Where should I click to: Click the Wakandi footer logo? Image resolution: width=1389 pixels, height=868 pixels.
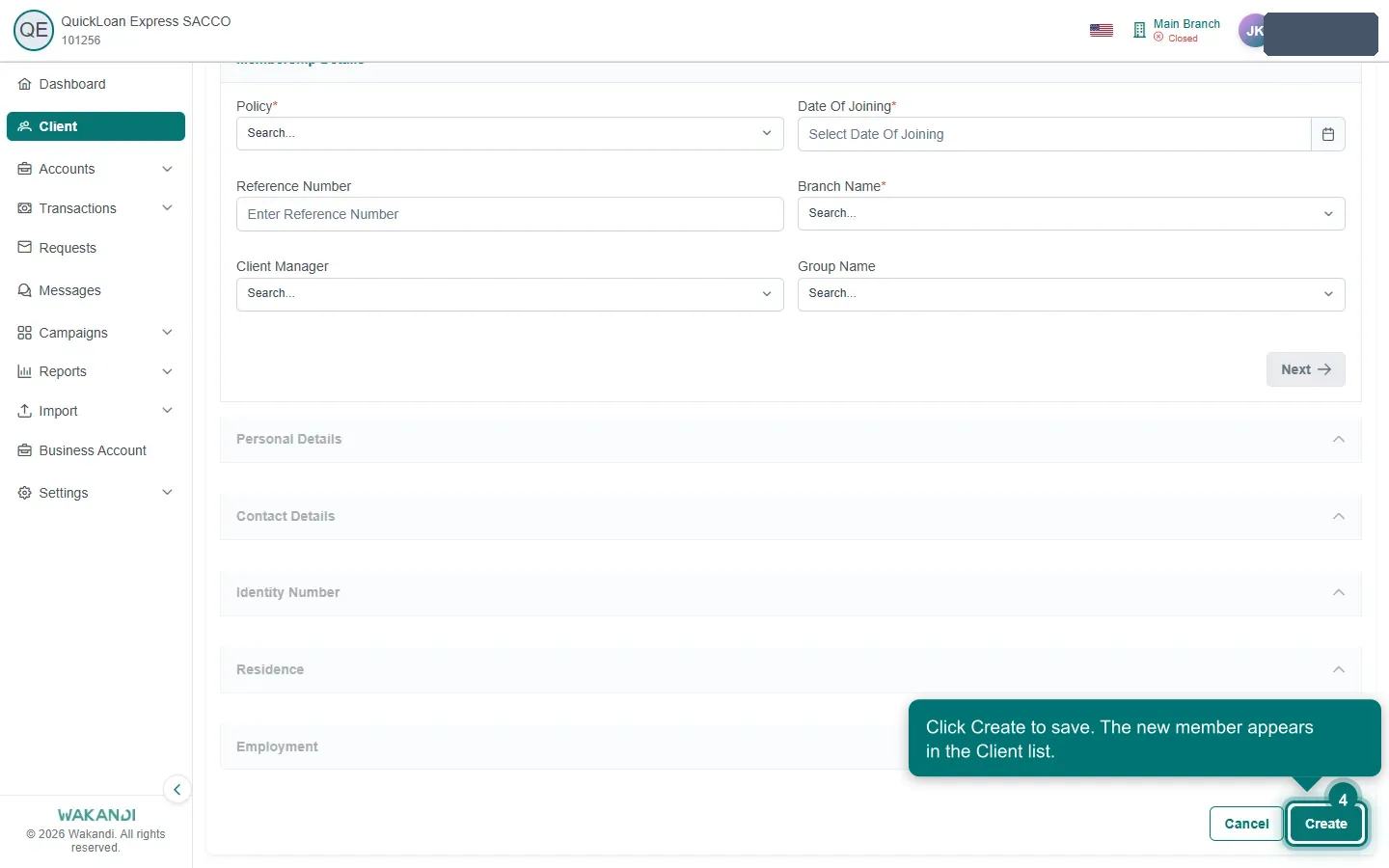pos(96,815)
